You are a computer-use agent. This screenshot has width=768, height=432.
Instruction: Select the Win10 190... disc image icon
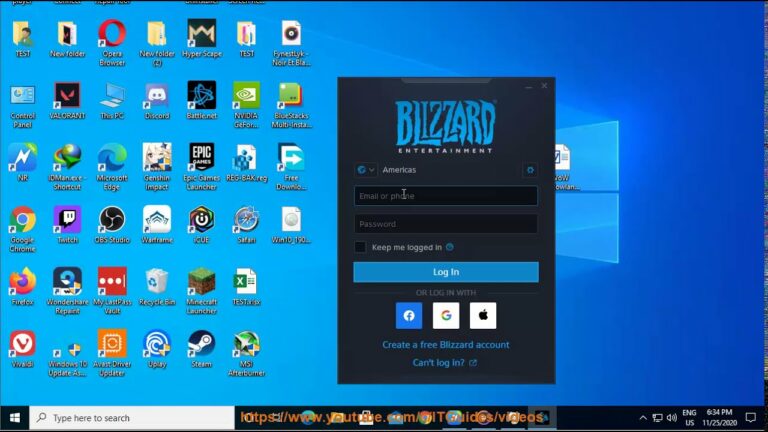[291, 225]
